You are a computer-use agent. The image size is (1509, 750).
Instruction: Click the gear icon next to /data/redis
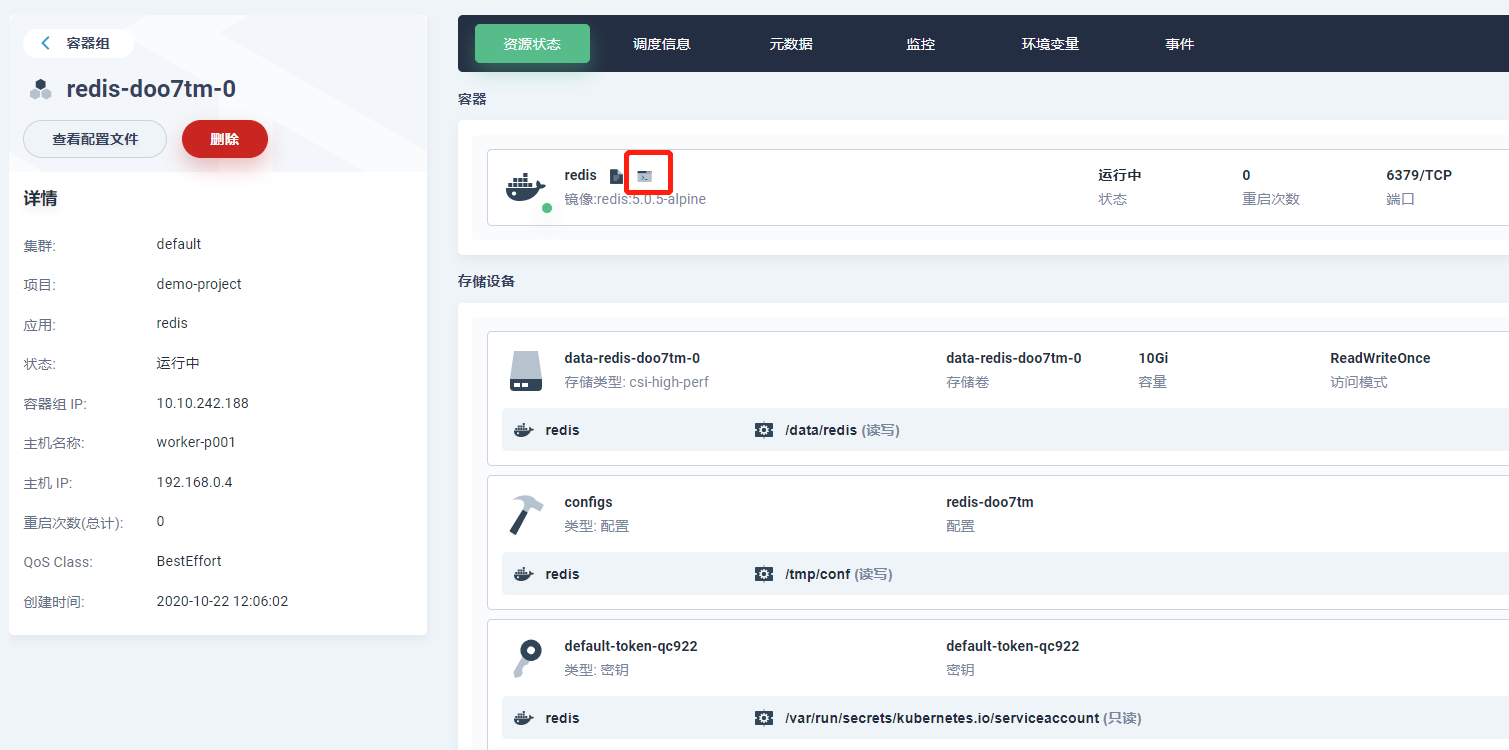pos(764,430)
